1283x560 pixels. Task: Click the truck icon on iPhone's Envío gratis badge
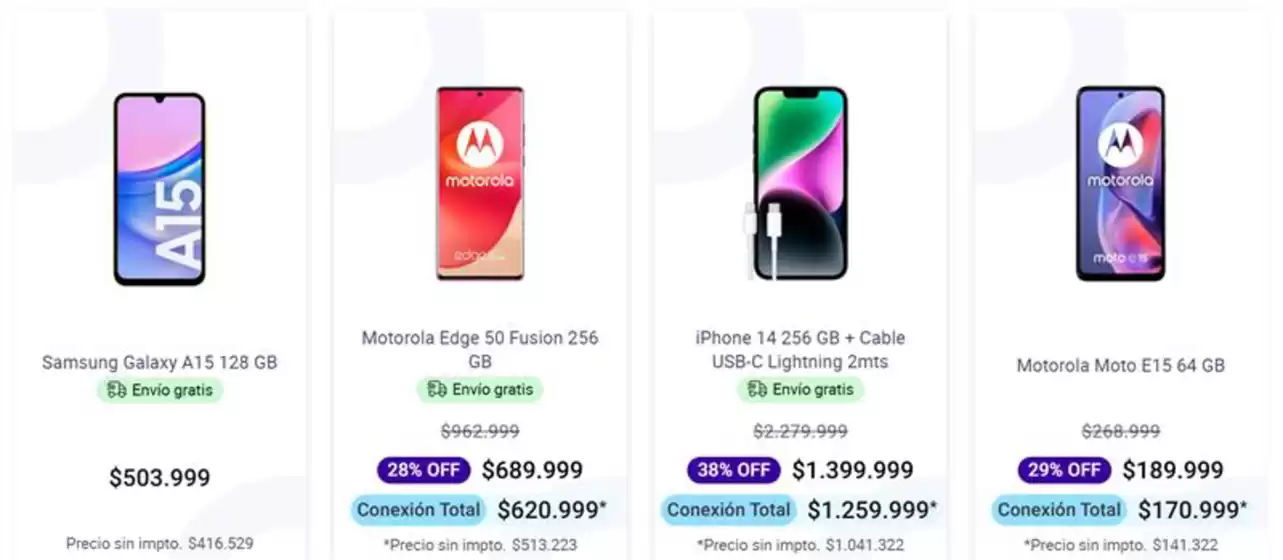[757, 390]
